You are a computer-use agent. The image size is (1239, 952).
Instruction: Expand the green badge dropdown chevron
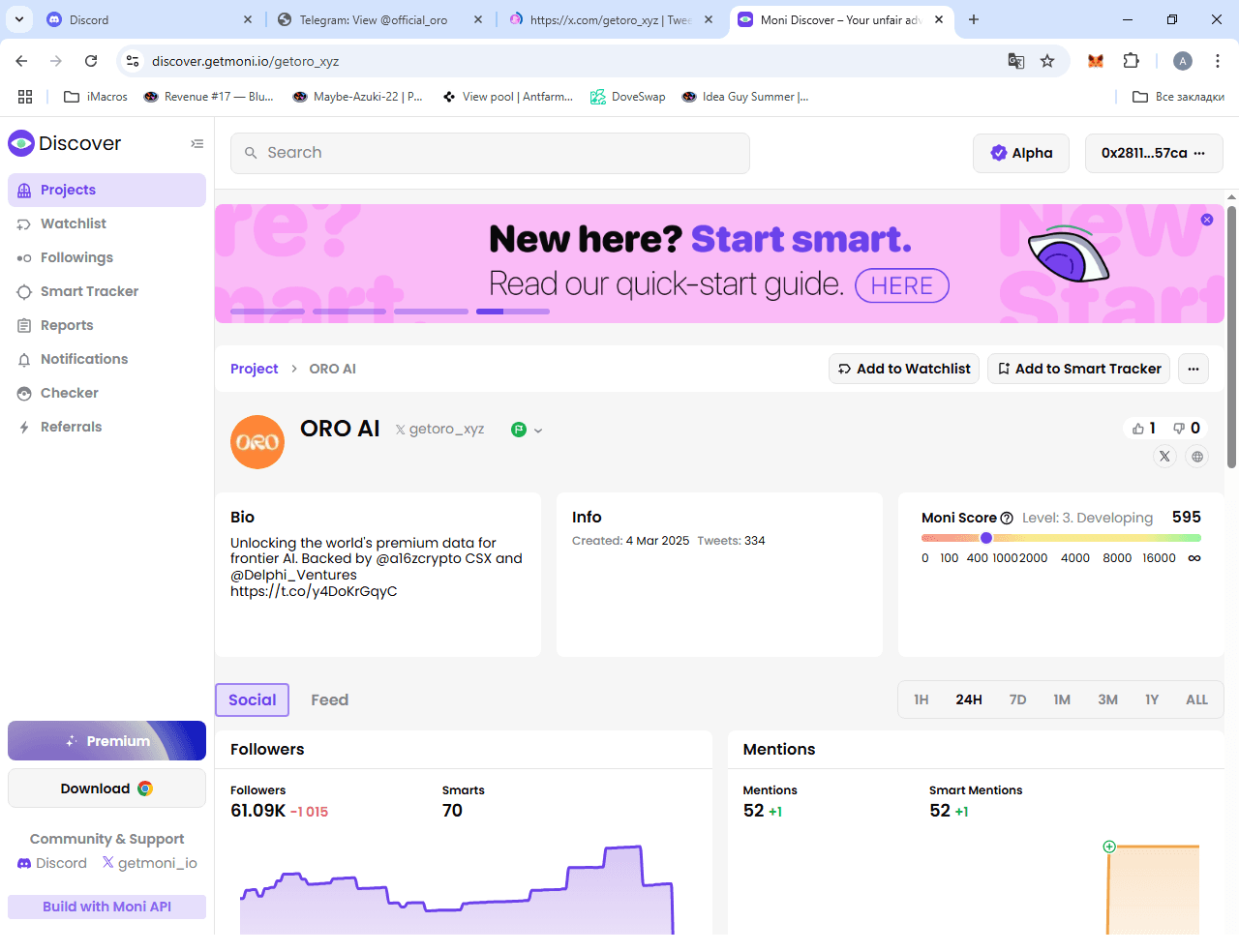click(538, 431)
